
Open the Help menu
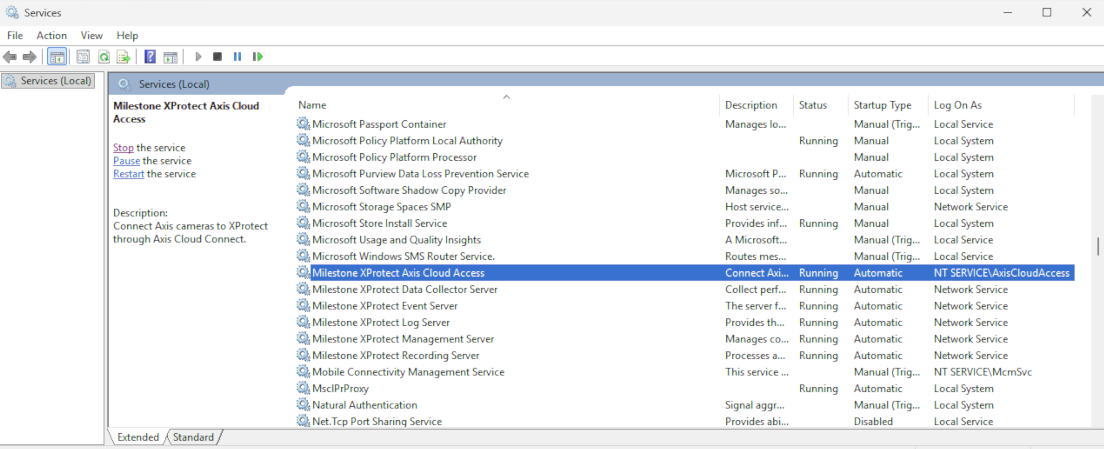click(127, 35)
